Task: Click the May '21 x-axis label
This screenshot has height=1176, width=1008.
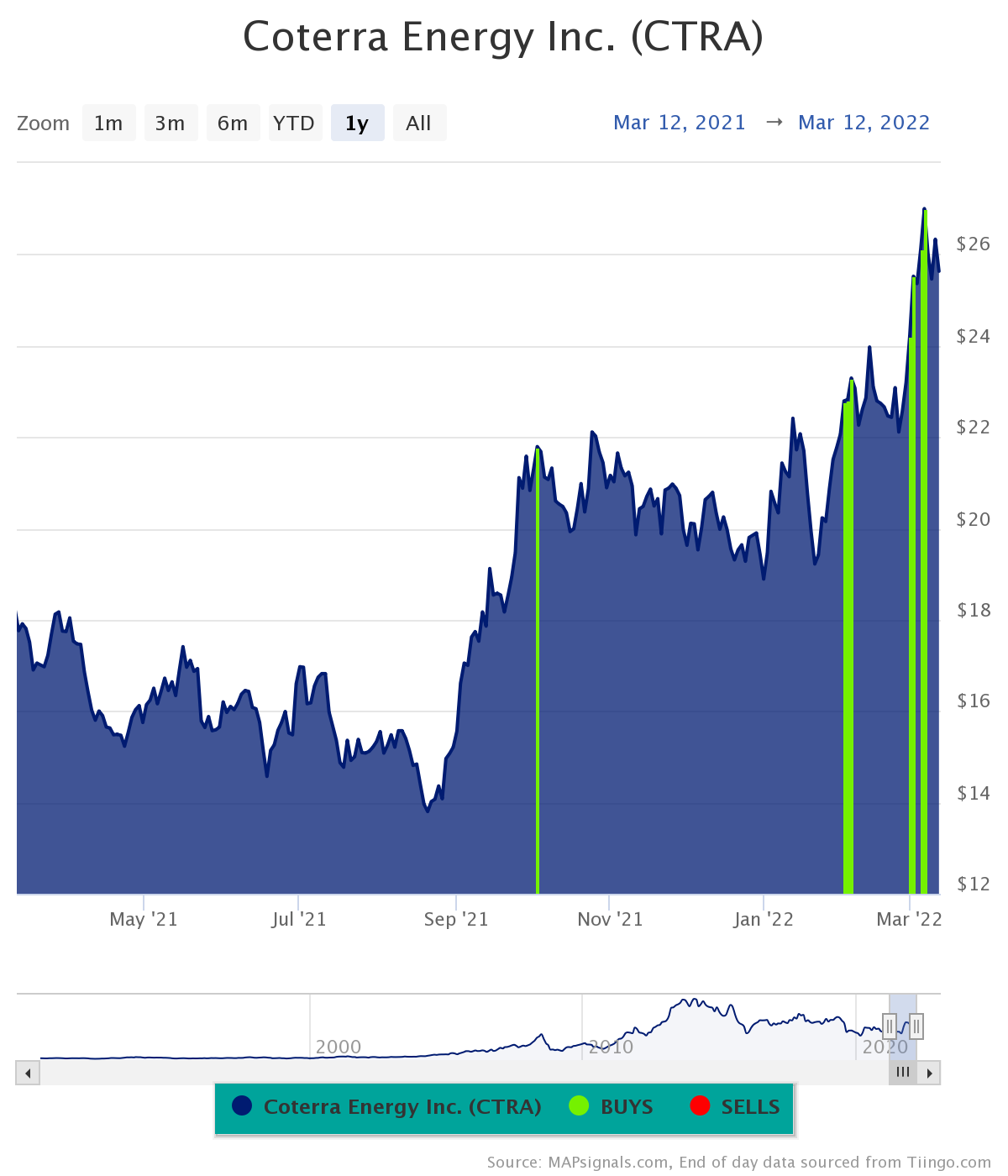Action: 144,920
